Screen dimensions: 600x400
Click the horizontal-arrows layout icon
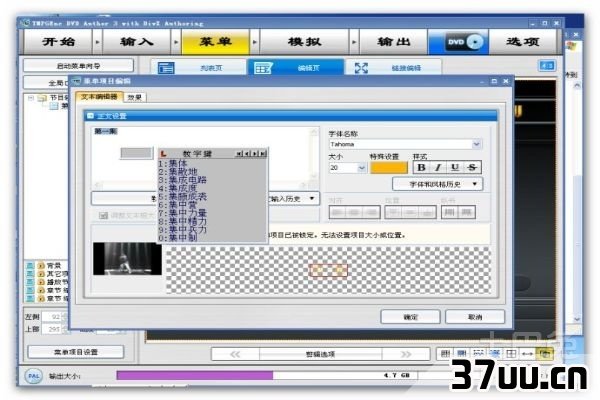[528, 354]
